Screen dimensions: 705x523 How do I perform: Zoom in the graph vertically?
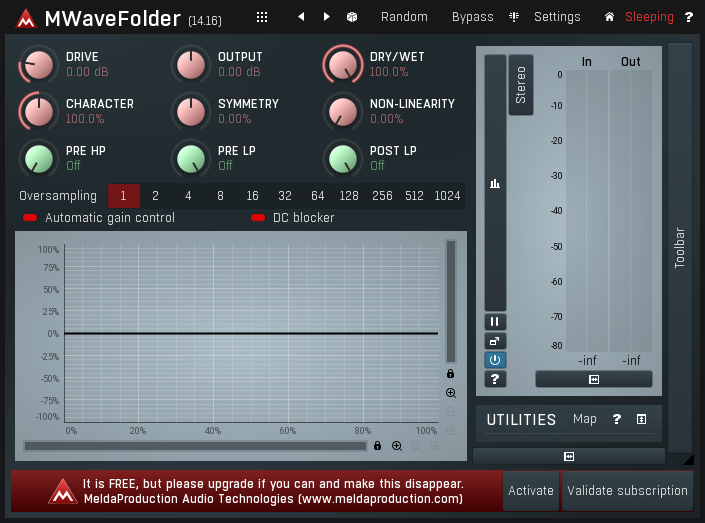(451, 393)
